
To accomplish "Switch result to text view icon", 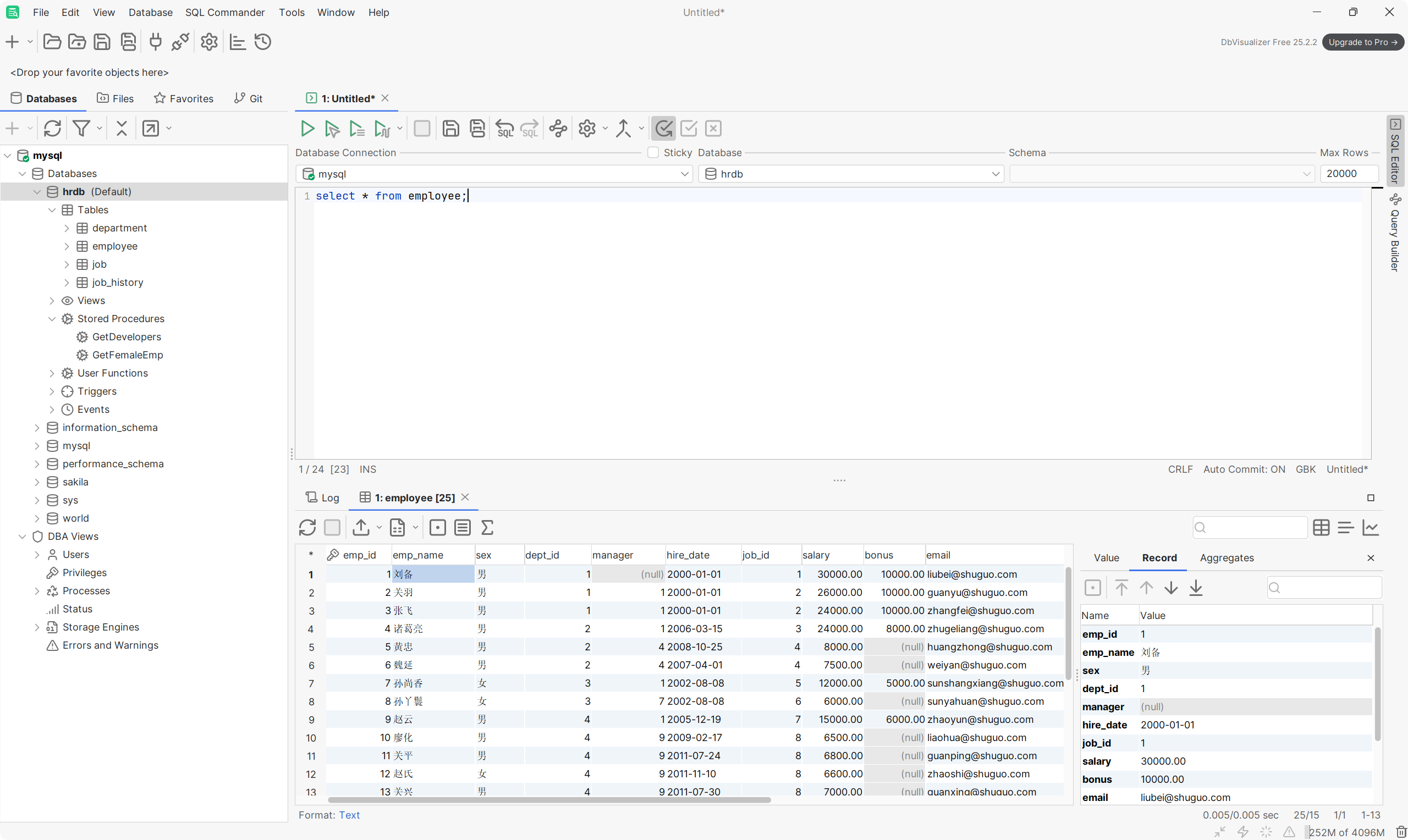I will pos(1346,528).
